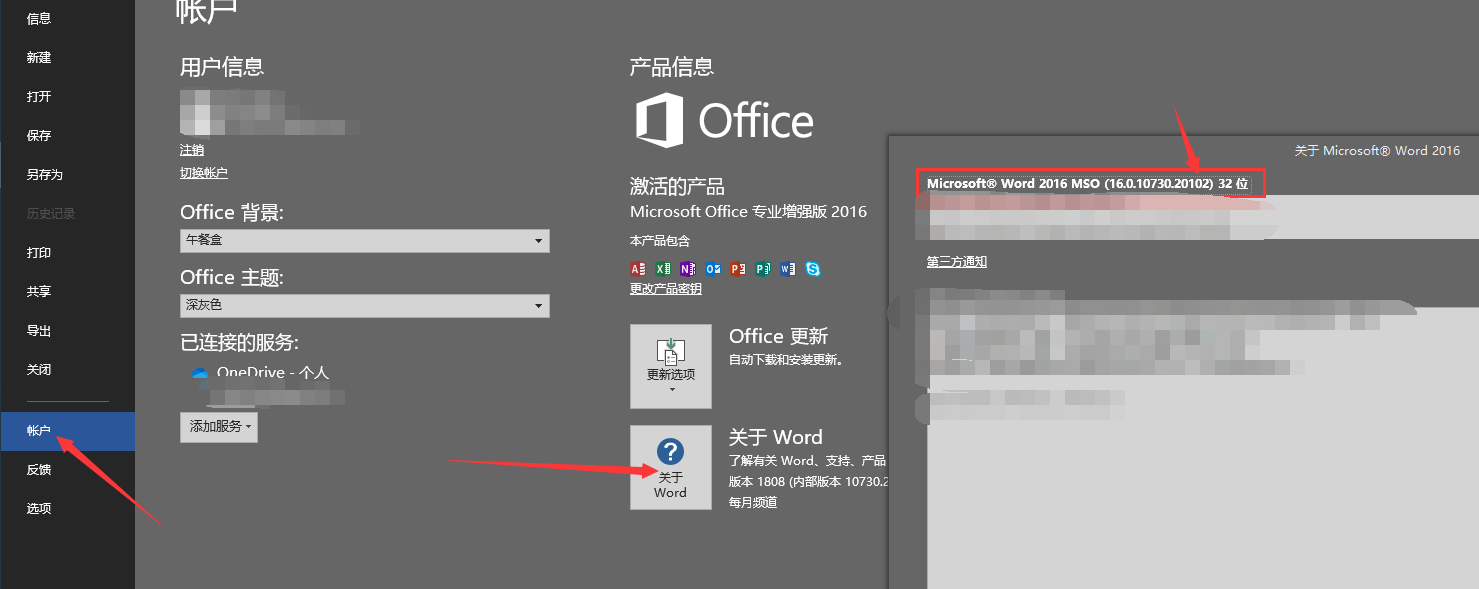Click the Publisher product icon
This screenshot has width=1479, height=589.
point(763,269)
